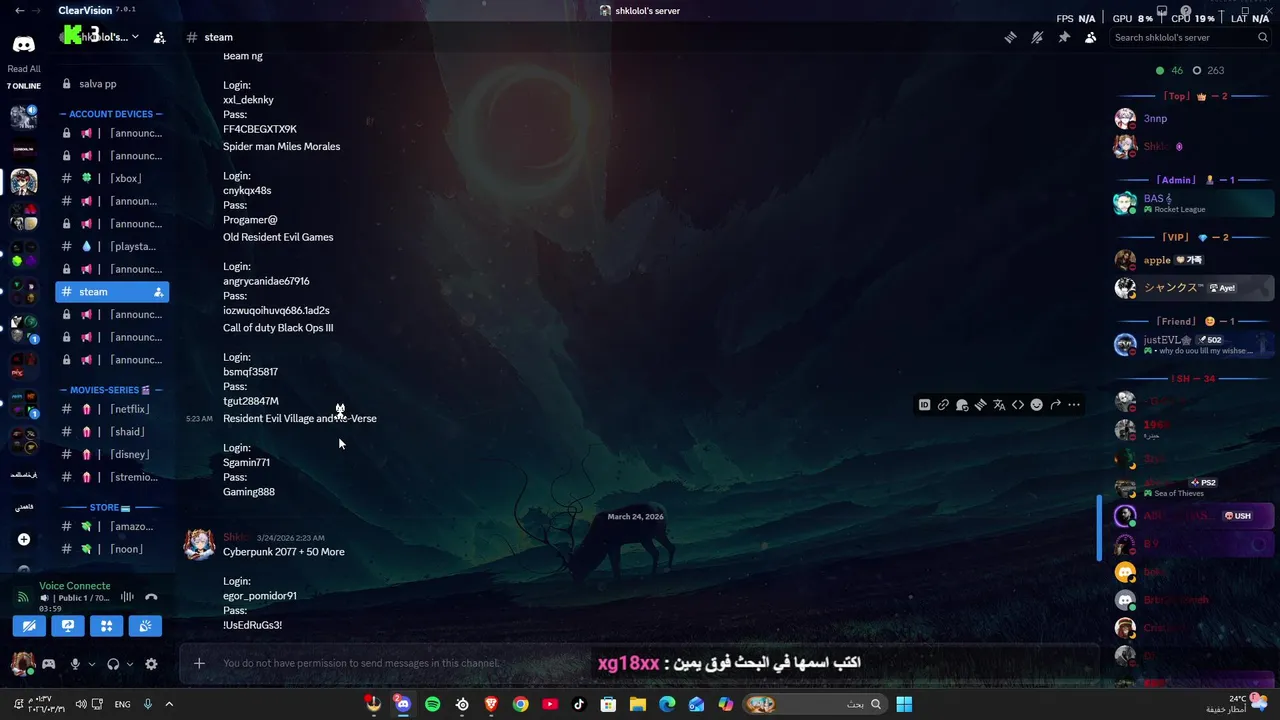Toggle Windows volume speaker icon
1280x720 pixels.
(x=80, y=704)
